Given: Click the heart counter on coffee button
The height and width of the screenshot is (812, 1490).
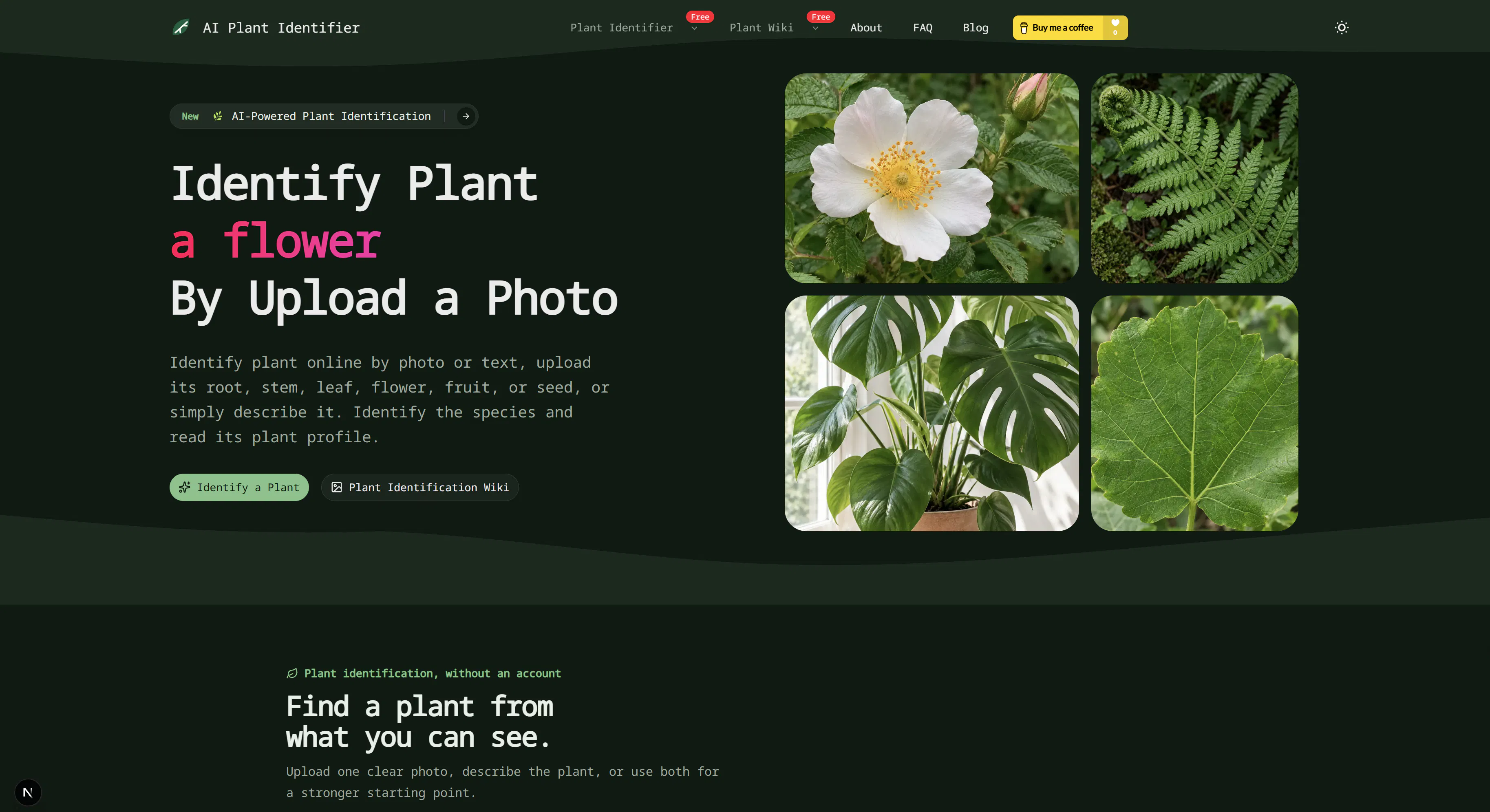Looking at the screenshot, I should click(x=1115, y=27).
